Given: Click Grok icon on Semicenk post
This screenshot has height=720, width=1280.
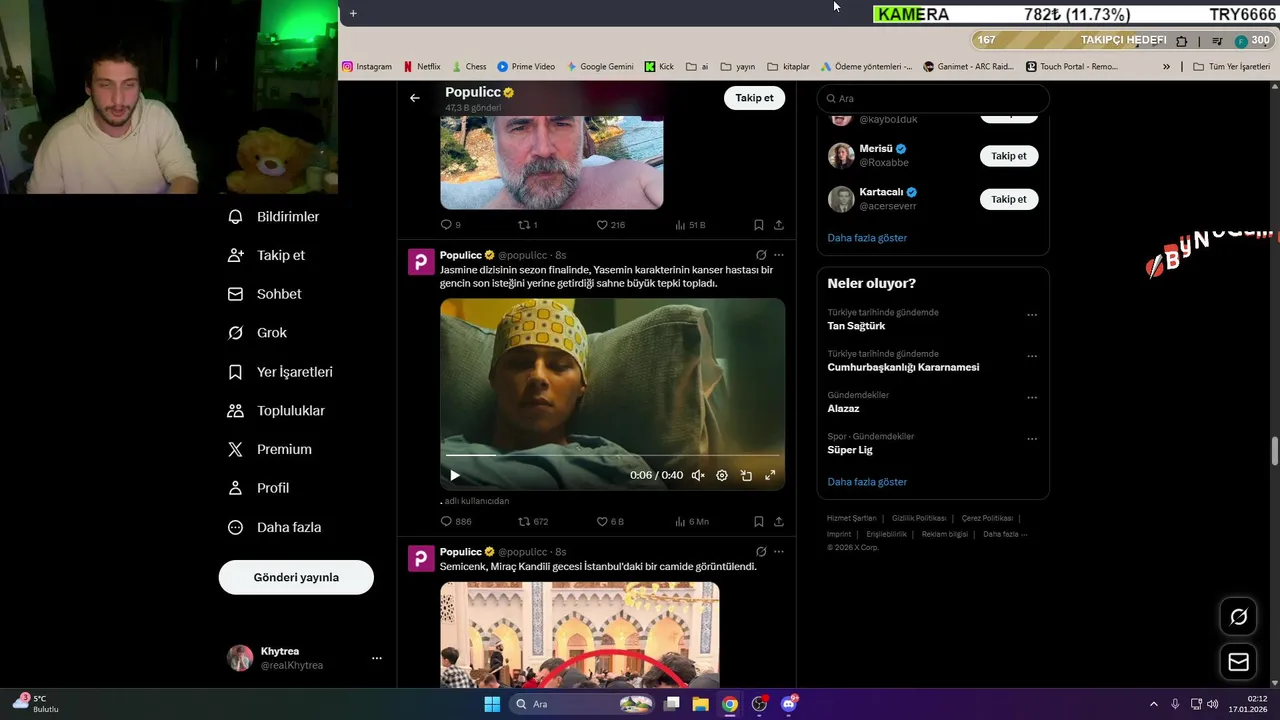Looking at the screenshot, I should coord(761,551).
